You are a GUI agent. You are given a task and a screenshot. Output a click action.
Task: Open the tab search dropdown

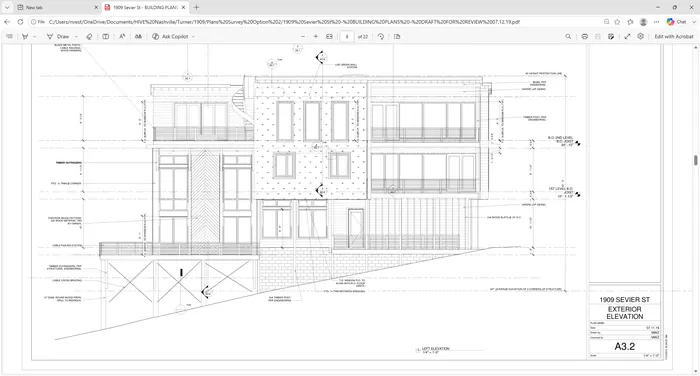[x=7, y=7]
